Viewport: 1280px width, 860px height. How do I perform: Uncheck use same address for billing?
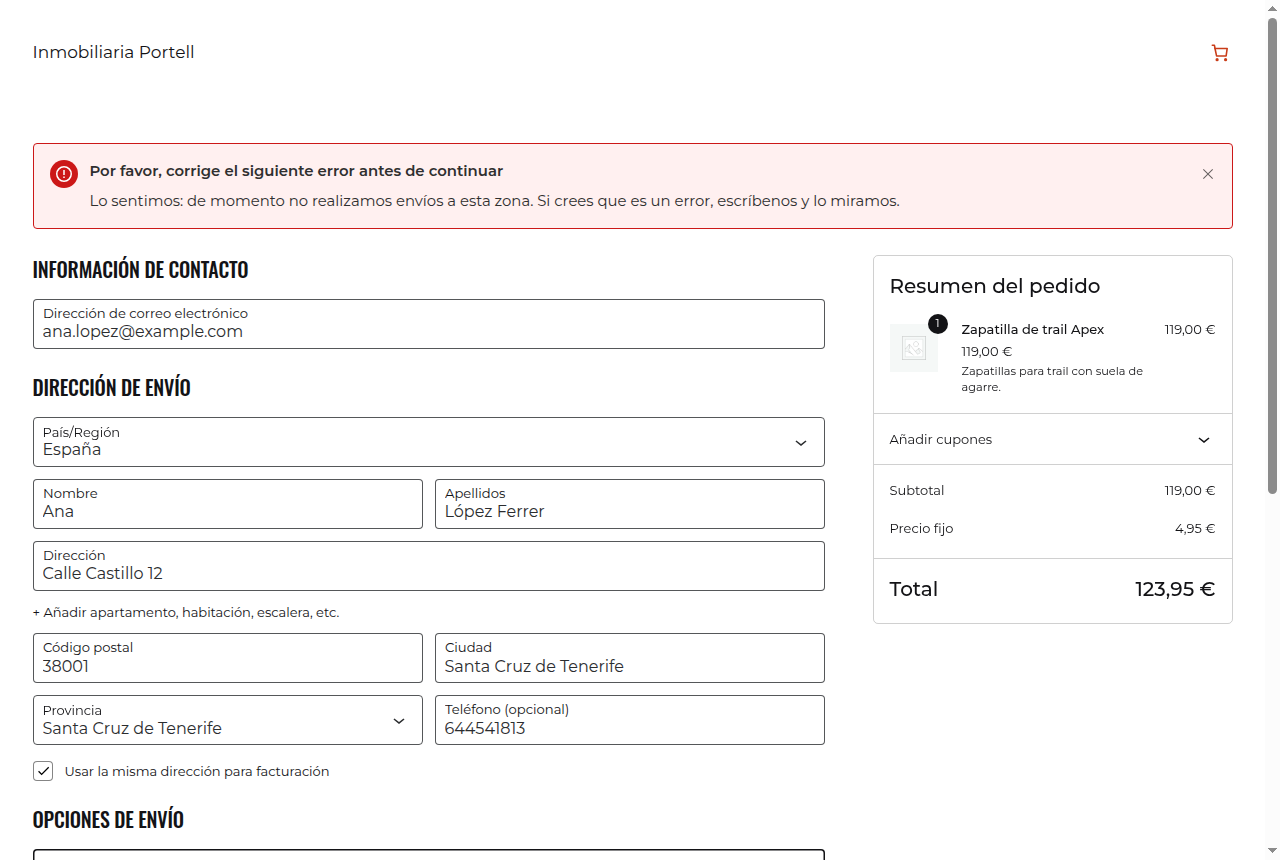(x=43, y=771)
